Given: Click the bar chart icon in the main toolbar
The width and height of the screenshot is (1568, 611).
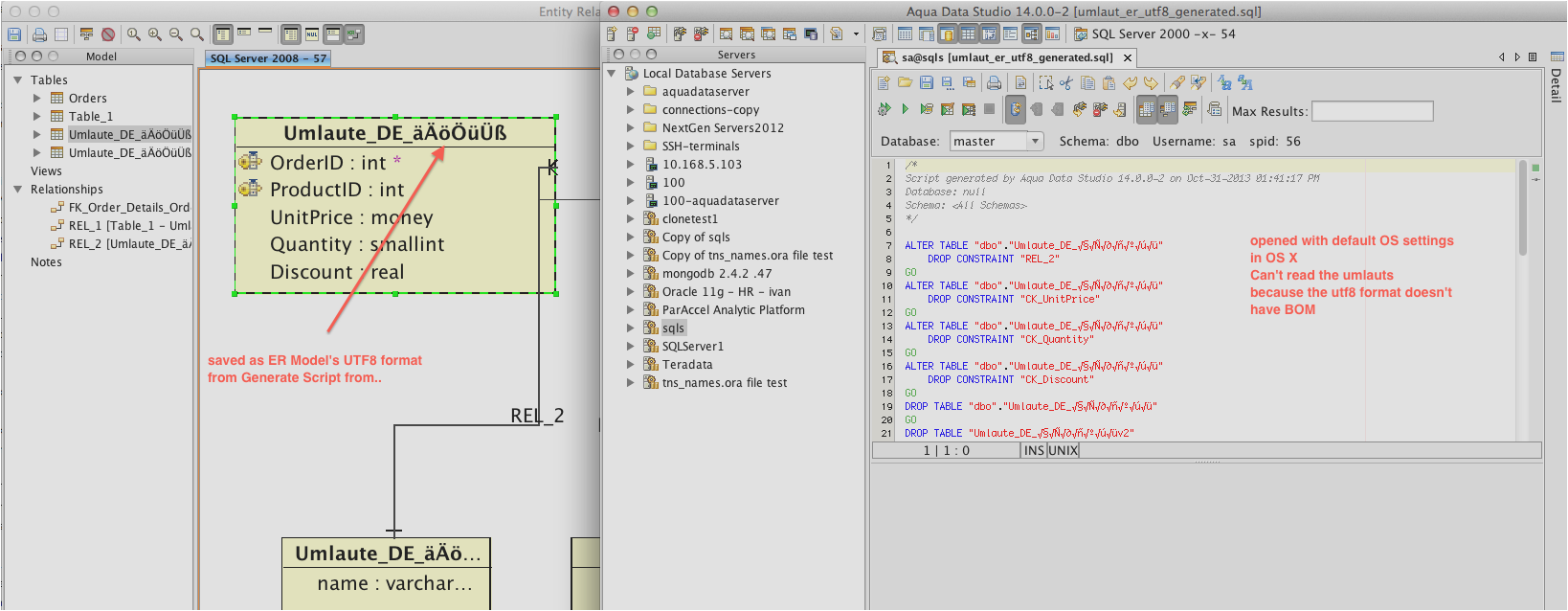Looking at the screenshot, I should click(x=1052, y=34).
